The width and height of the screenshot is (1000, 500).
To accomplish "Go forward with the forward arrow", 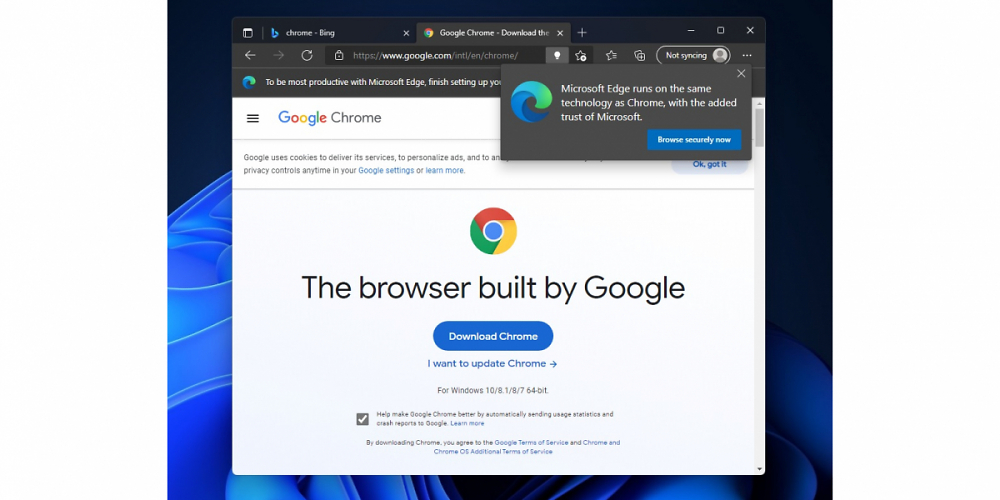I will [278, 55].
